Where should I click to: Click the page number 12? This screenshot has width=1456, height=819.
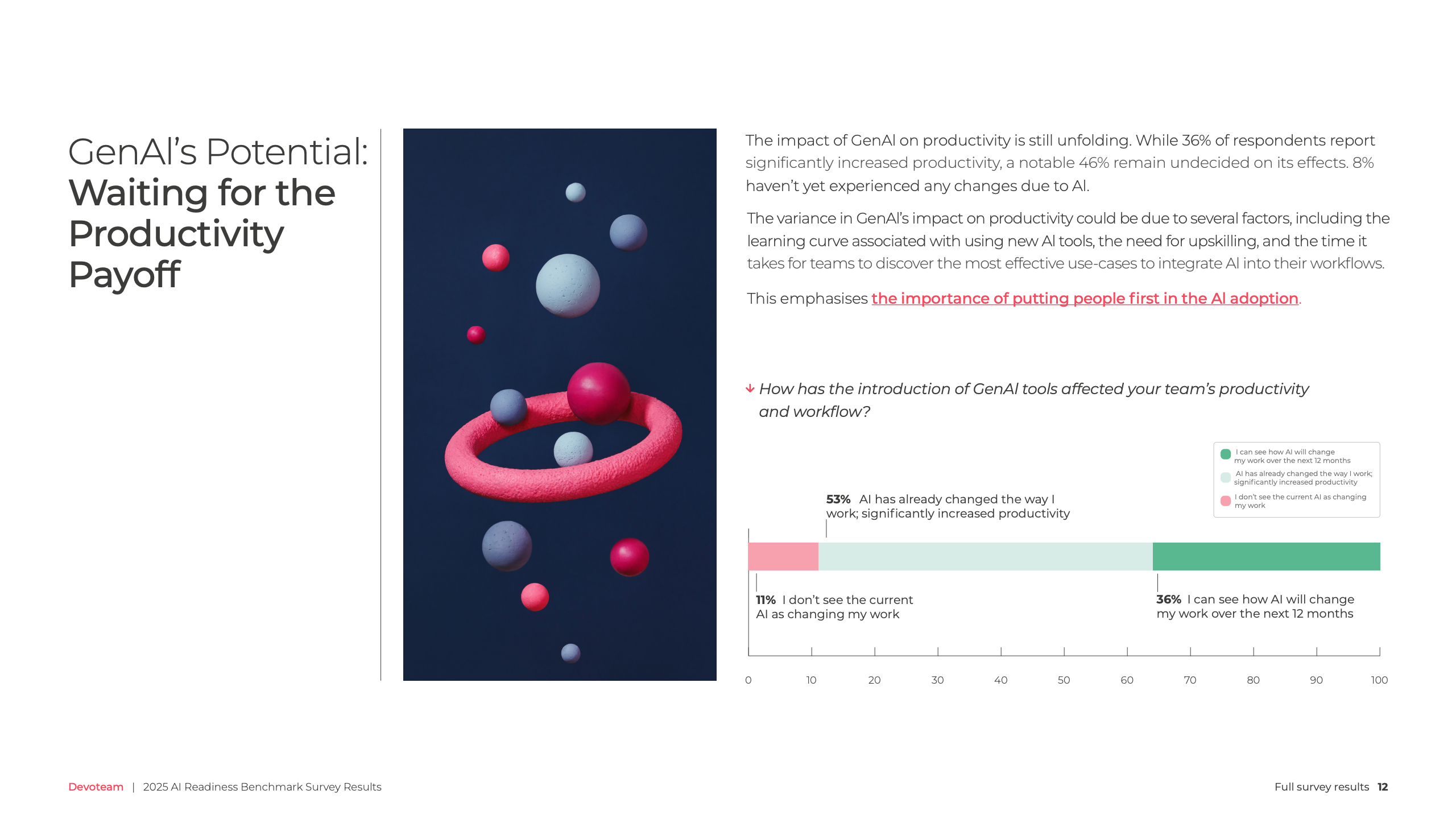(1383, 787)
